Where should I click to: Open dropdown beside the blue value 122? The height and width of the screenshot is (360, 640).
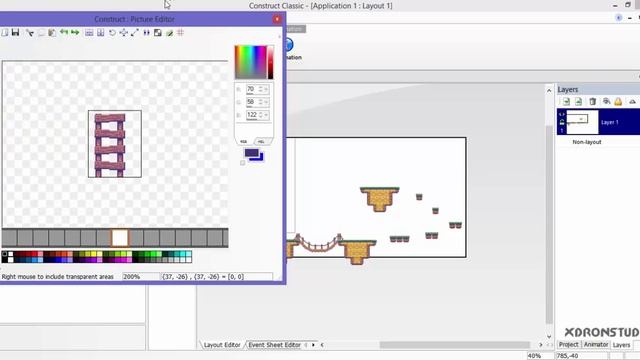point(266,115)
